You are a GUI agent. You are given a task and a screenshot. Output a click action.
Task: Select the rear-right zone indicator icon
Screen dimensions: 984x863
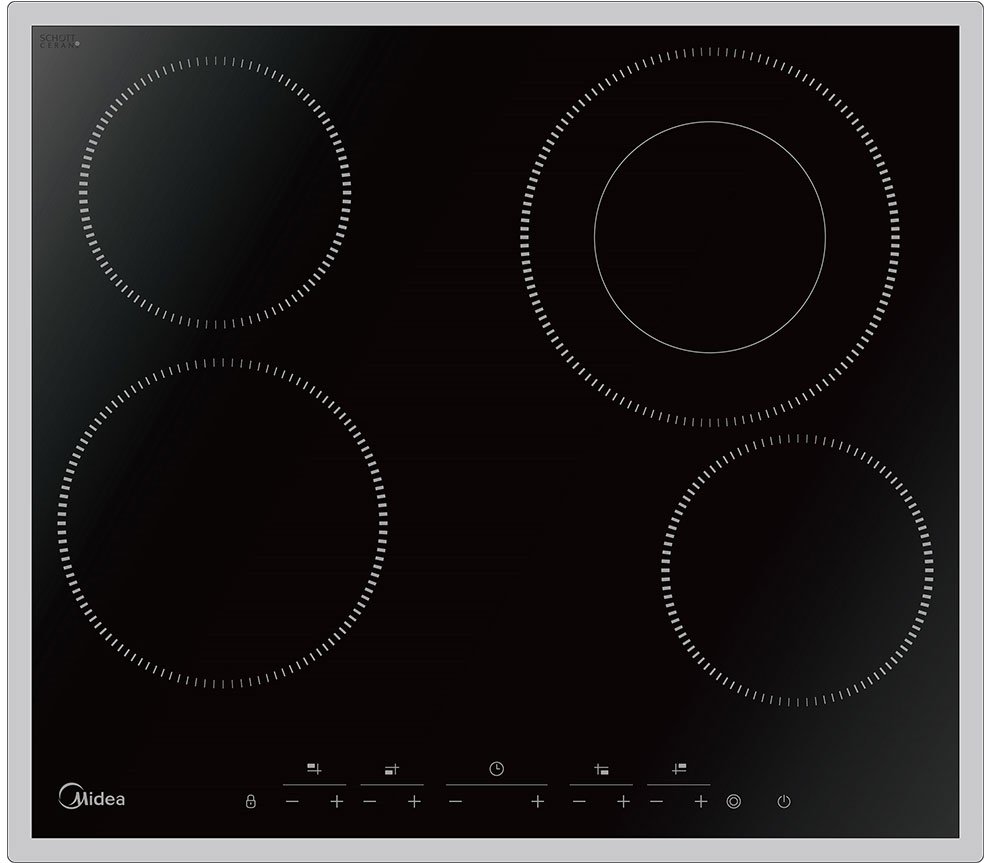coord(679,769)
